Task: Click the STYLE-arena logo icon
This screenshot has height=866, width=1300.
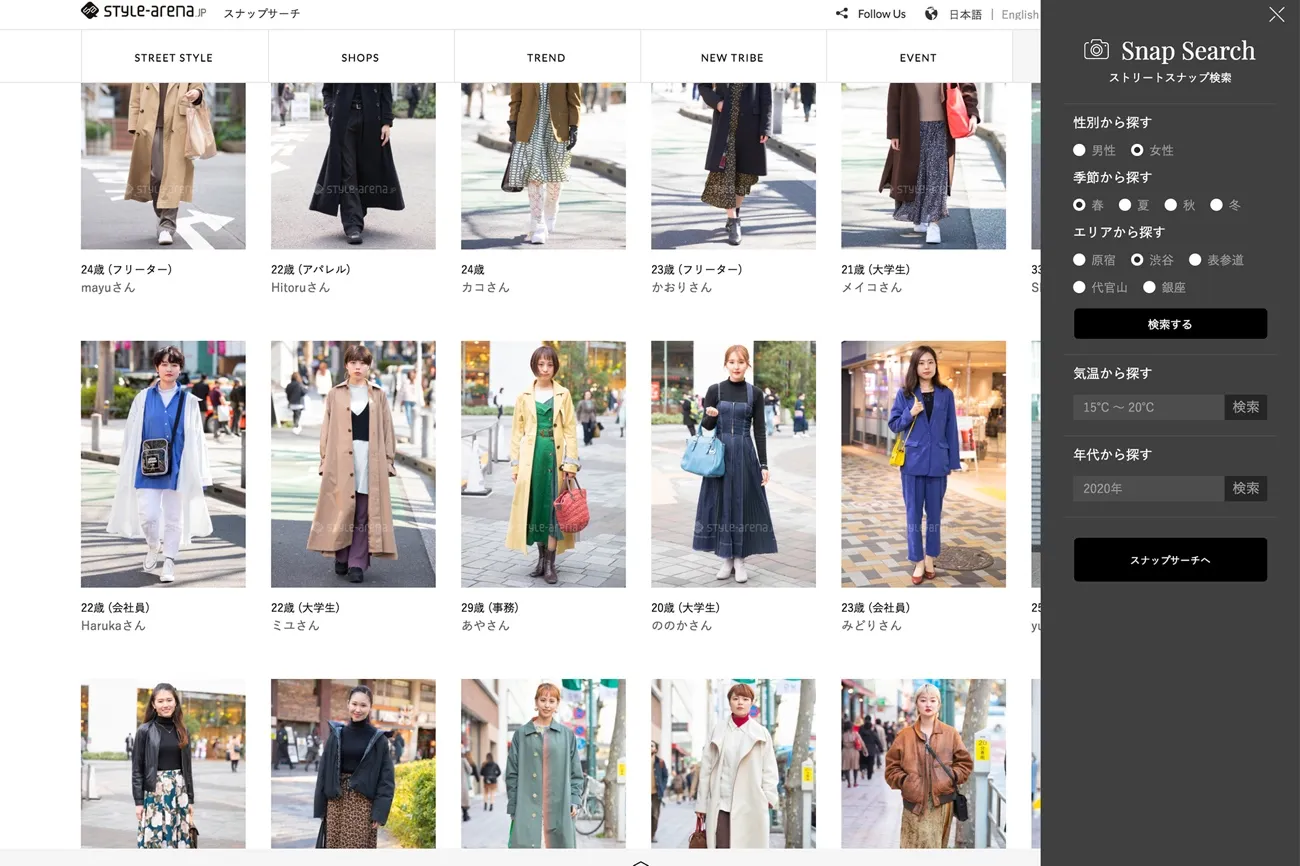Action: 90,12
